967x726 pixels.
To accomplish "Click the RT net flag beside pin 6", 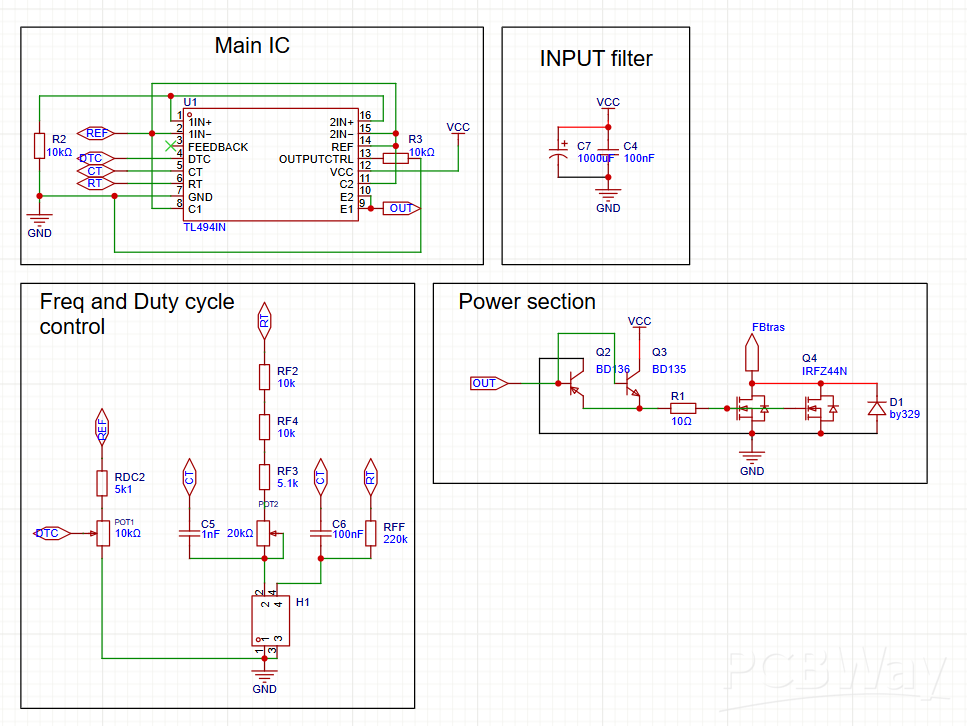I will pos(96,183).
